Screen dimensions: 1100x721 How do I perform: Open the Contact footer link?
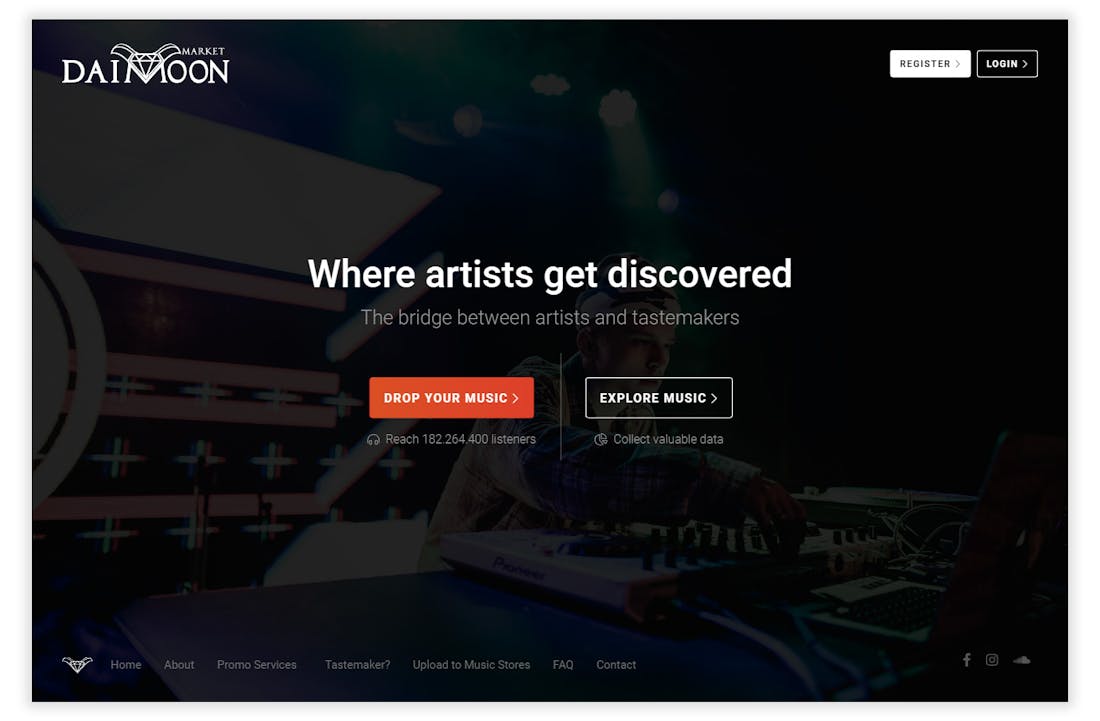616,665
